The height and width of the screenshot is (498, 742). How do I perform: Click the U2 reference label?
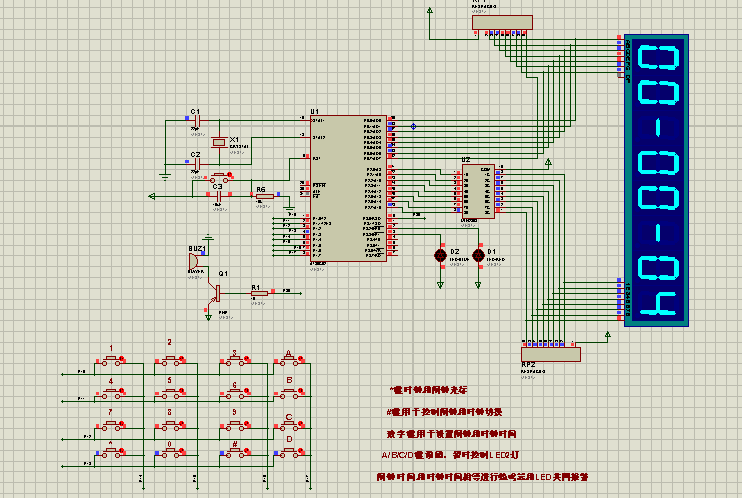click(466, 160)
